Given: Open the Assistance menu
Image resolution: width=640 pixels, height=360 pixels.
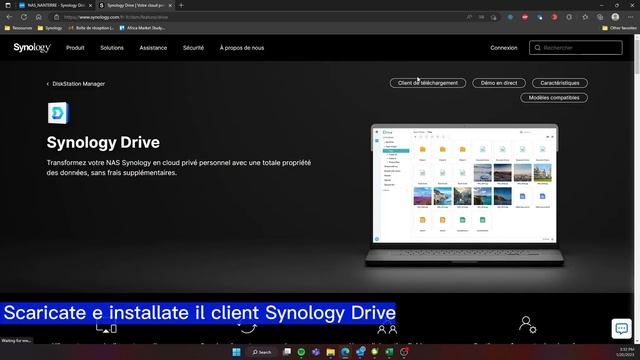Looking at the screenshot, I should [x=153, y=48].
